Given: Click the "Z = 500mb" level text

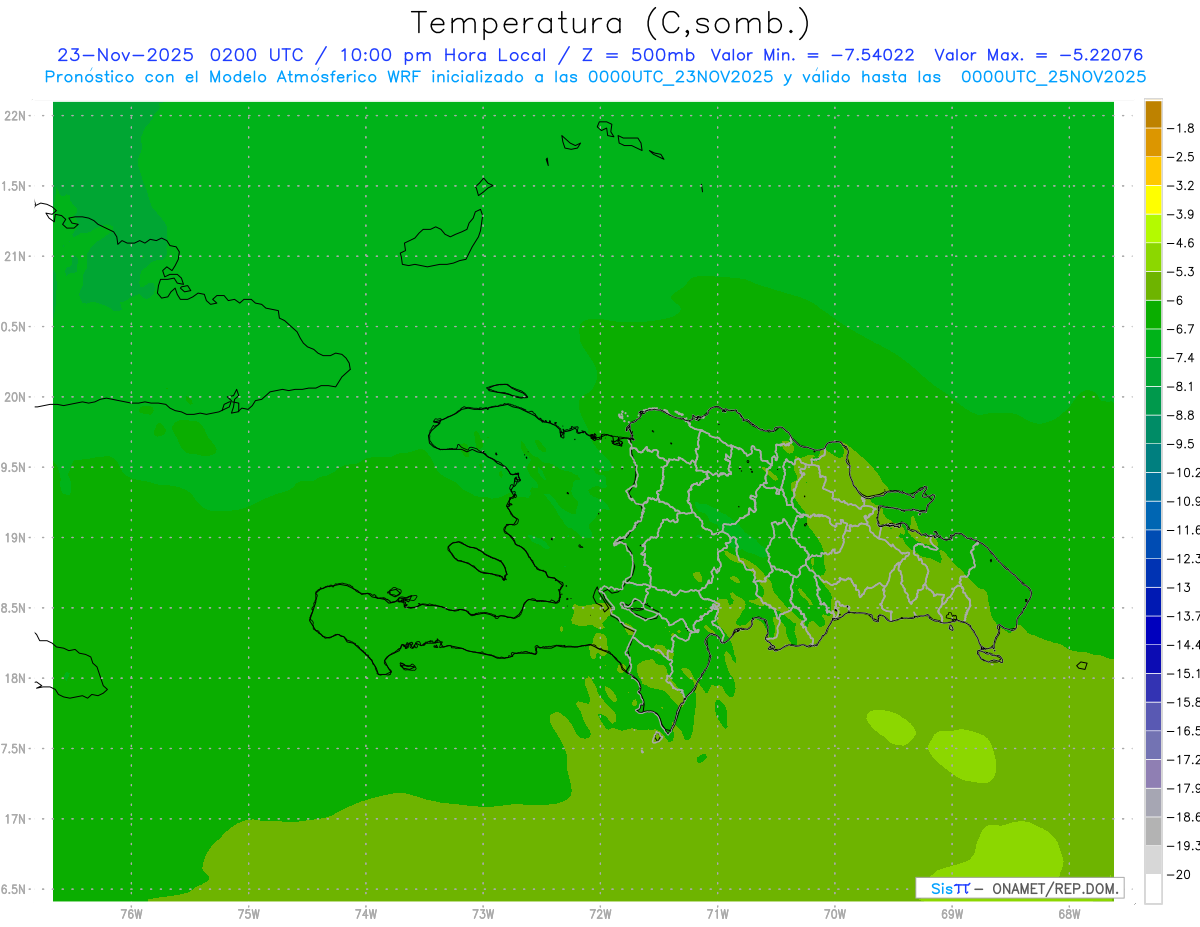Looking at the screenshot, I should [636, 55].
